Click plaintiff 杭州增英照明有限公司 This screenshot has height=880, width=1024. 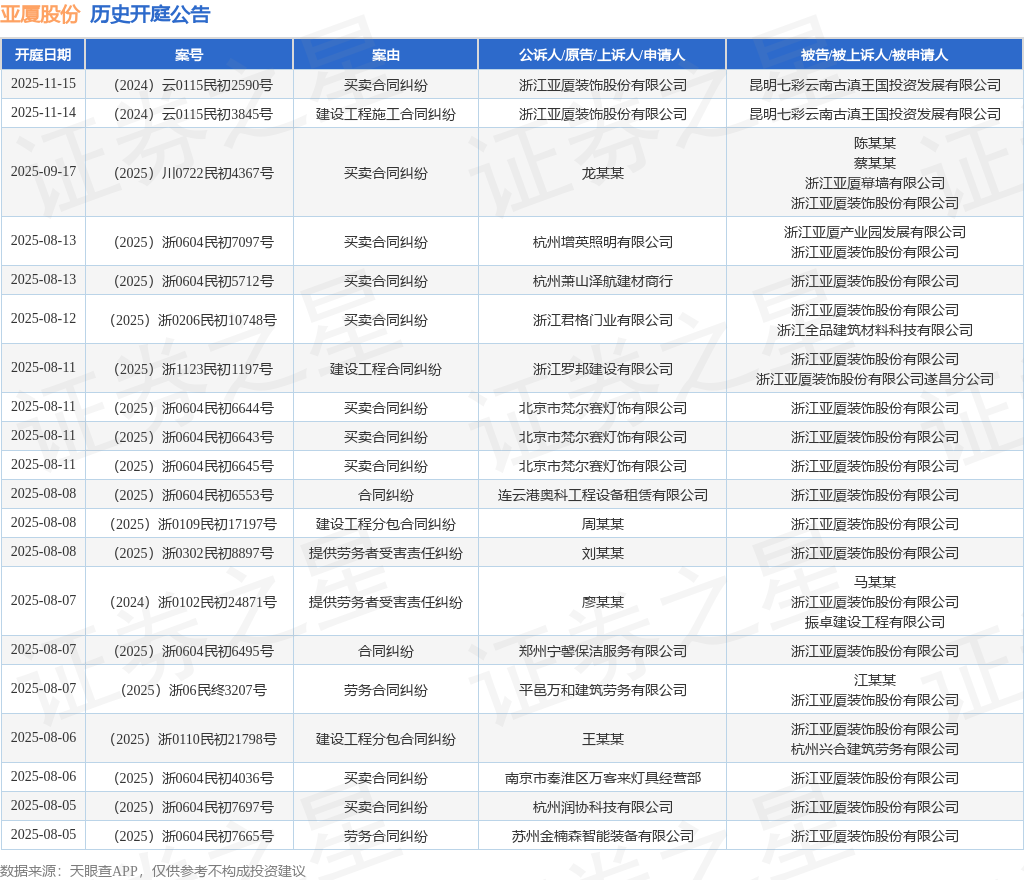602,242
